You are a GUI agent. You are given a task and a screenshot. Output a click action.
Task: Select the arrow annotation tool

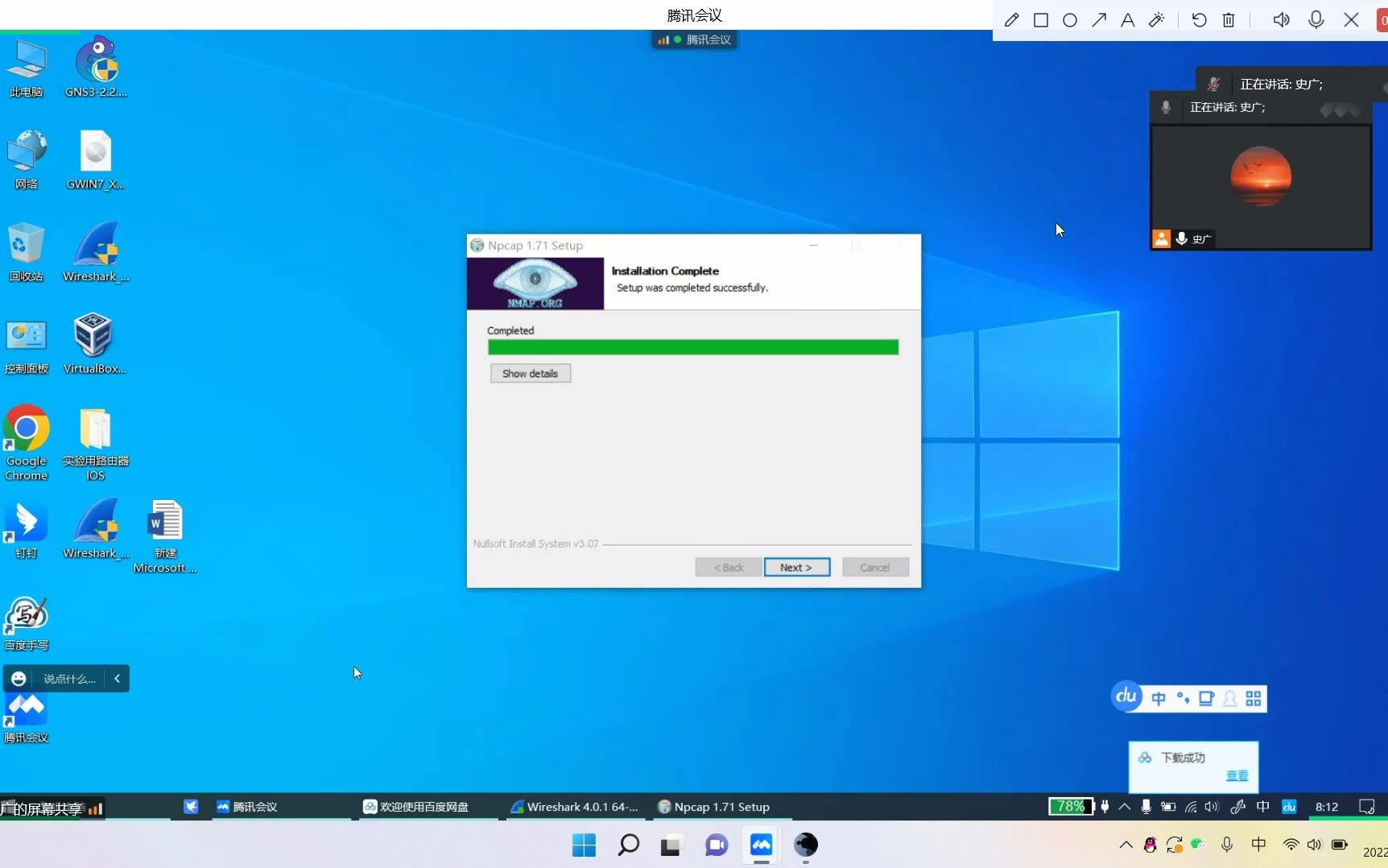point(1099,20)
